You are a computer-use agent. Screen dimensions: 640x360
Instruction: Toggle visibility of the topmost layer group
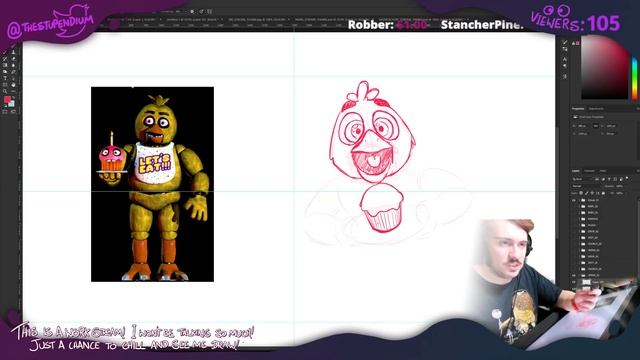coord(574,200)
